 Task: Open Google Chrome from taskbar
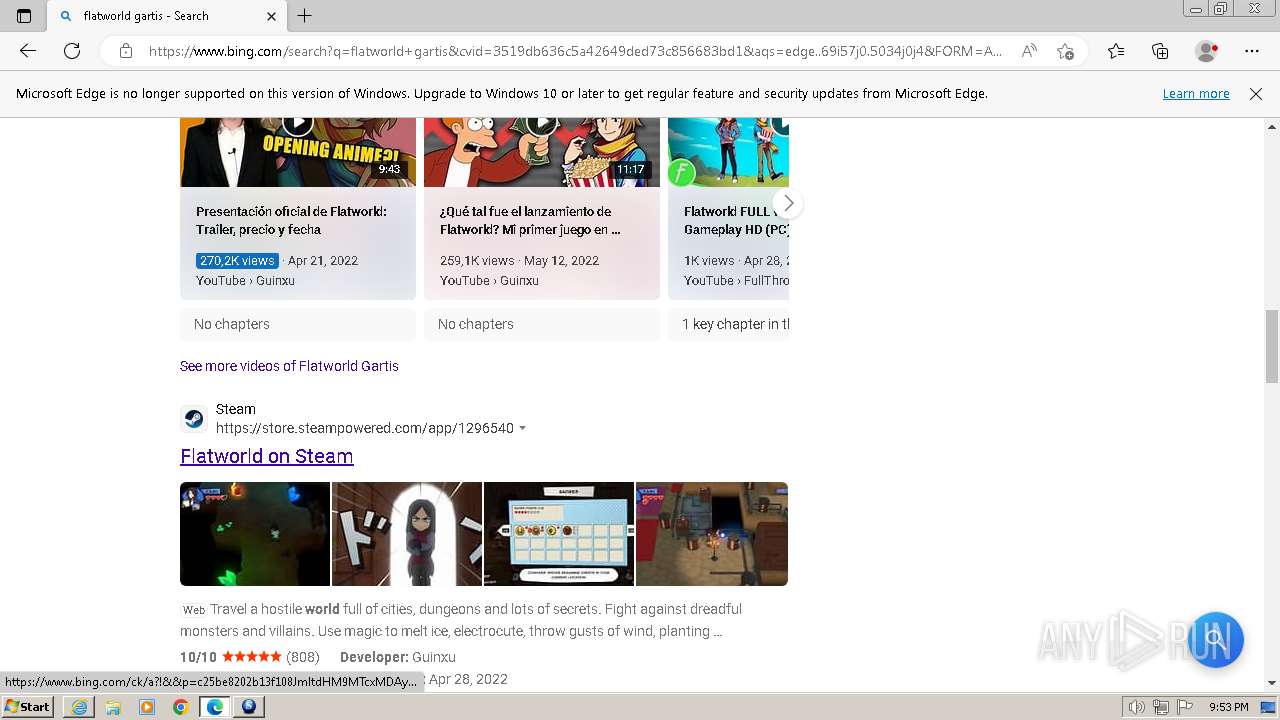point(180,707)
